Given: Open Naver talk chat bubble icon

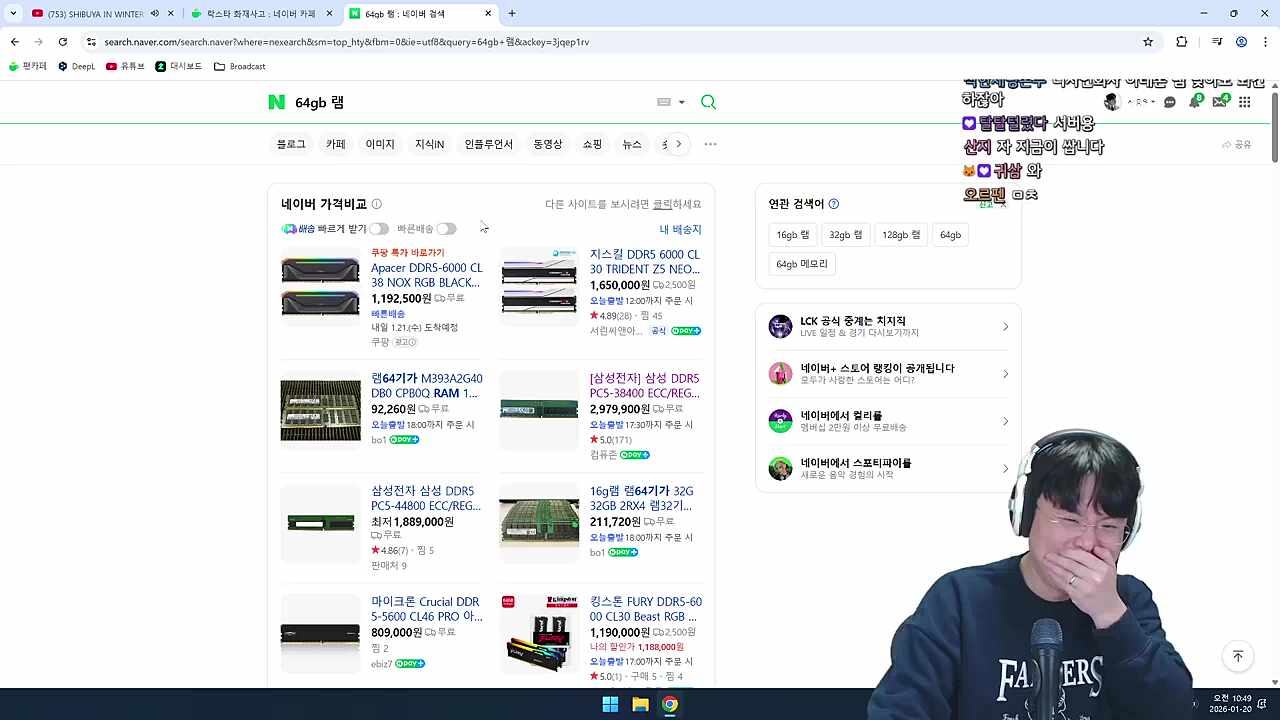Looking at the screenshot, I should point(1169,102).
